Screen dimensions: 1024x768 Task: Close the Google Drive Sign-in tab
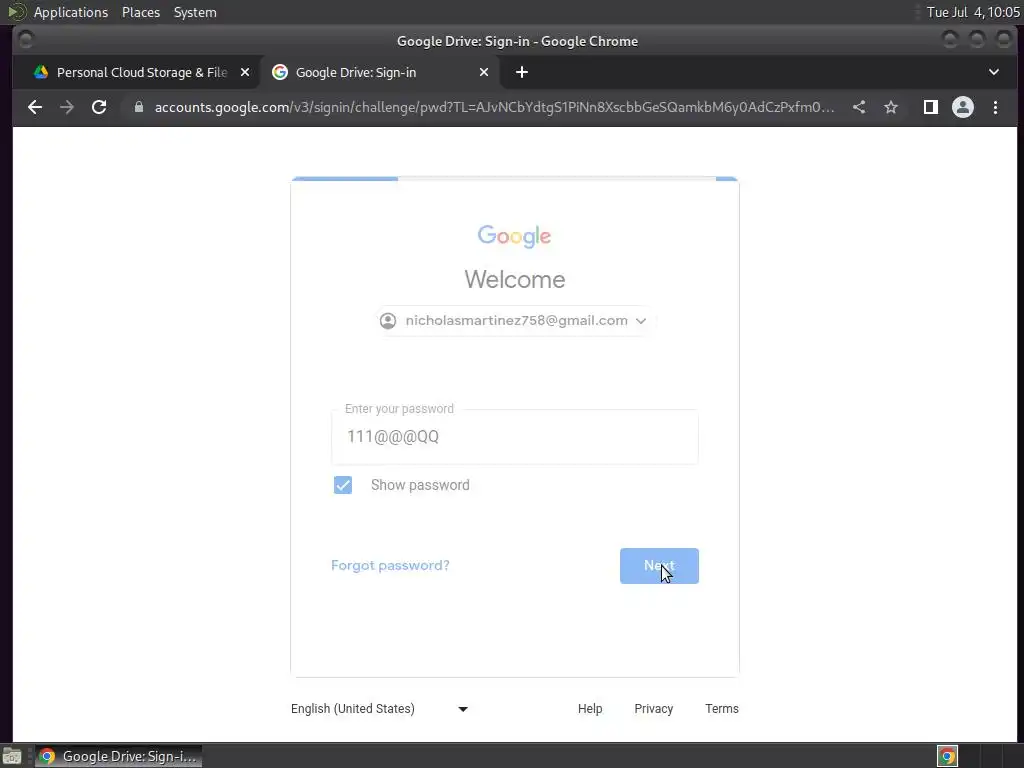click(x=484, y=72)
